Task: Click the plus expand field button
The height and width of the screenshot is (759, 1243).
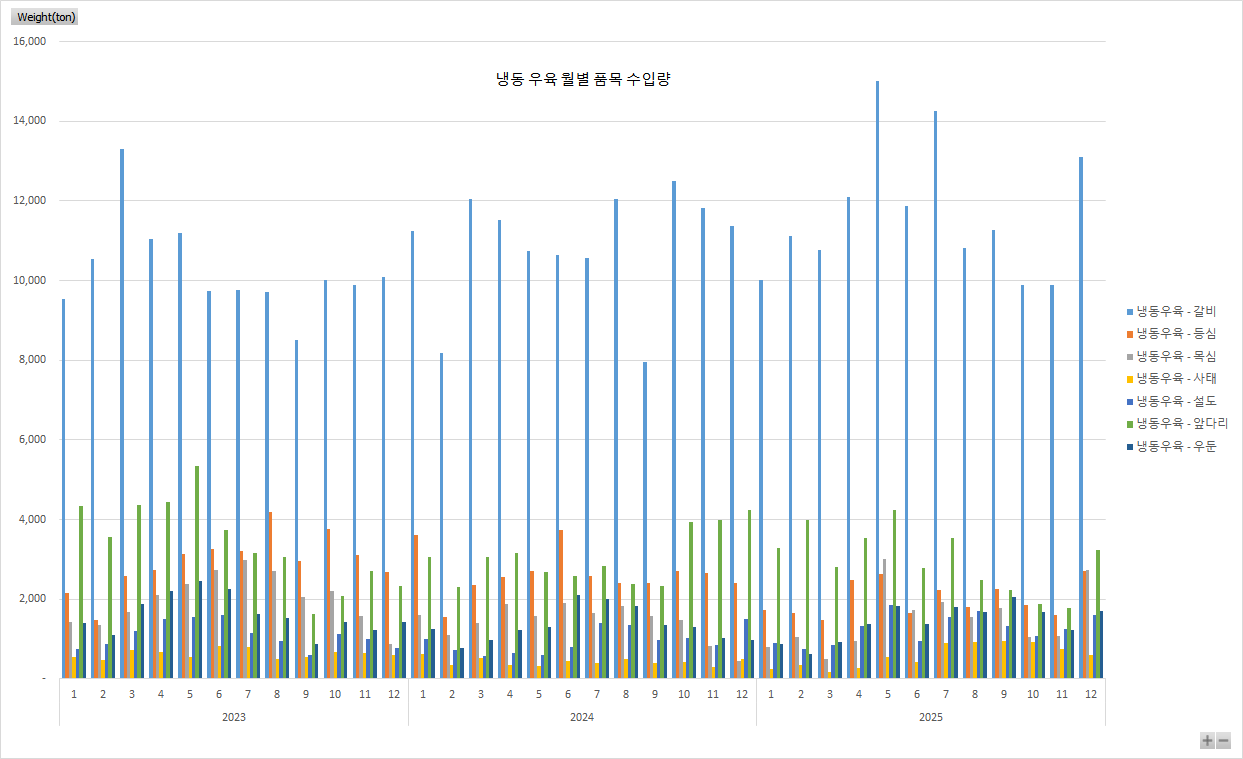Action: (x=1207, y=741)
